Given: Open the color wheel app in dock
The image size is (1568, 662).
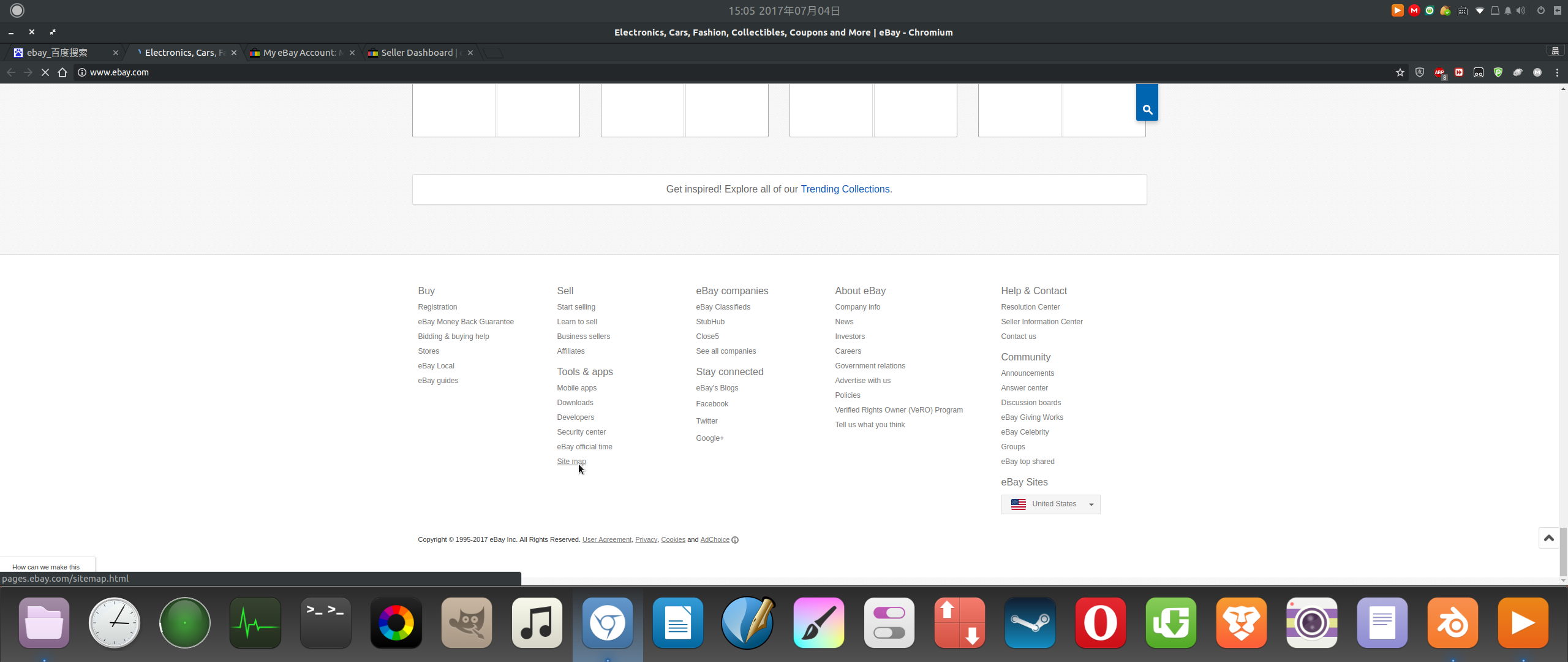Looking at the screenshot, I should tap(396, 623).
